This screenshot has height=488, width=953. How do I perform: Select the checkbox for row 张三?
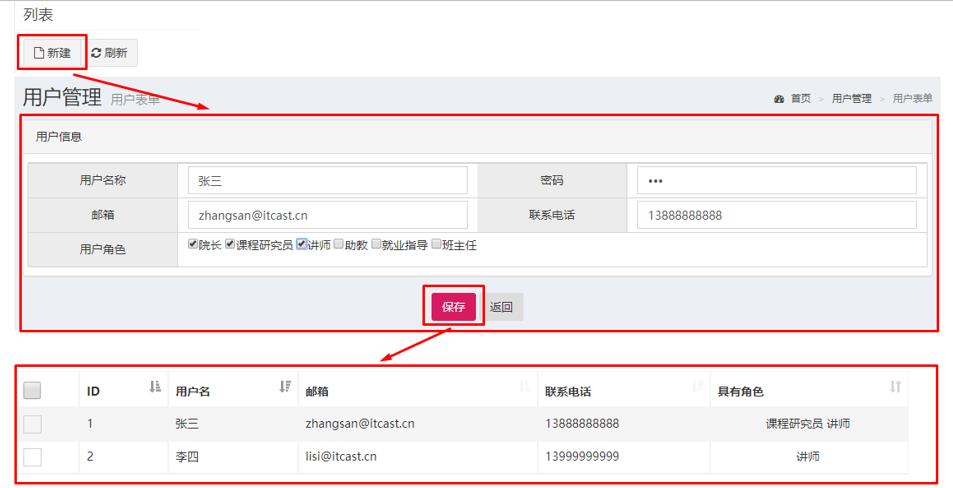tap(32, 424)
